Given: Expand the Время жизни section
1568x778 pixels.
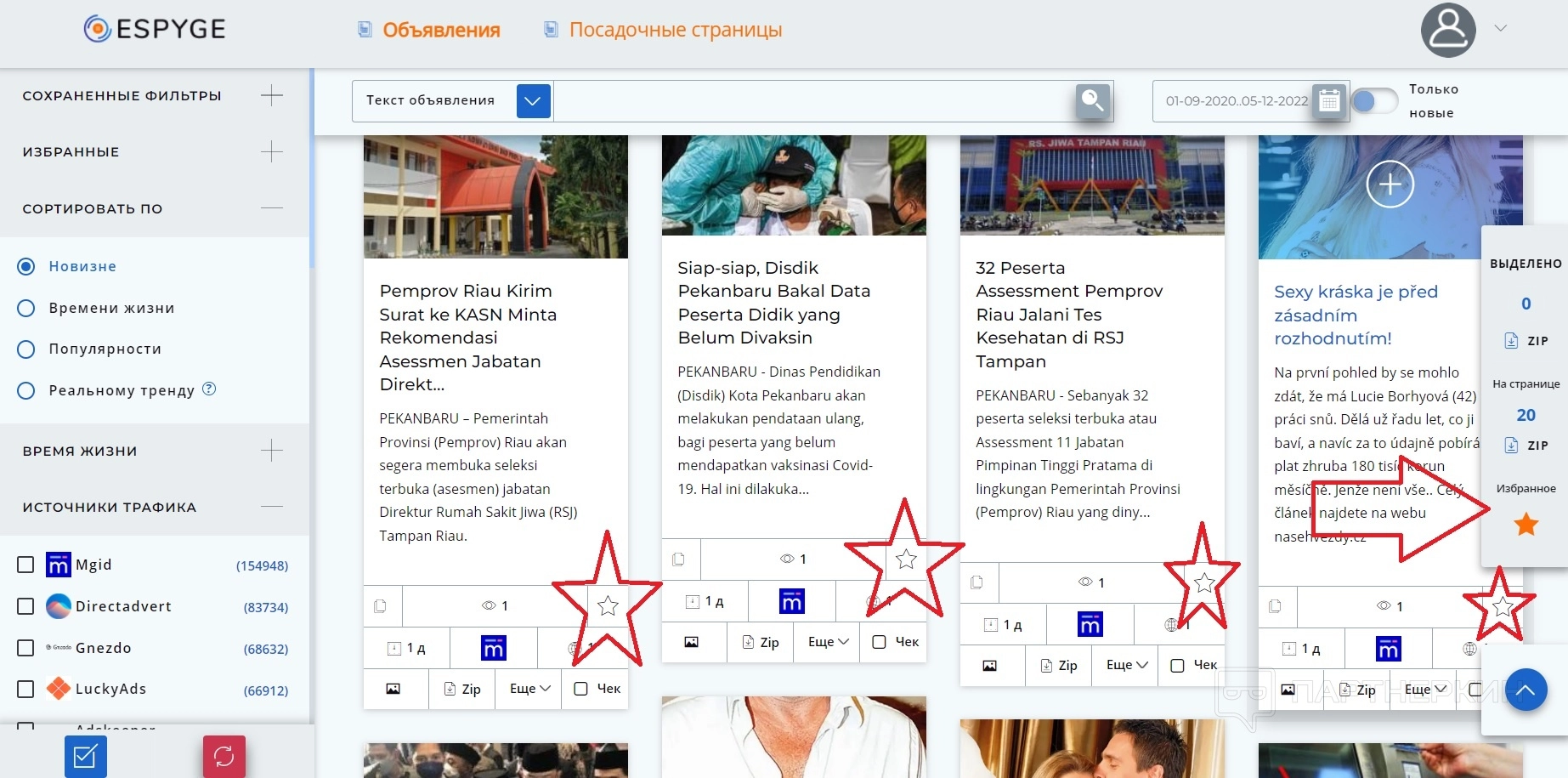Looking at the screenshot, I should [272, 450].
